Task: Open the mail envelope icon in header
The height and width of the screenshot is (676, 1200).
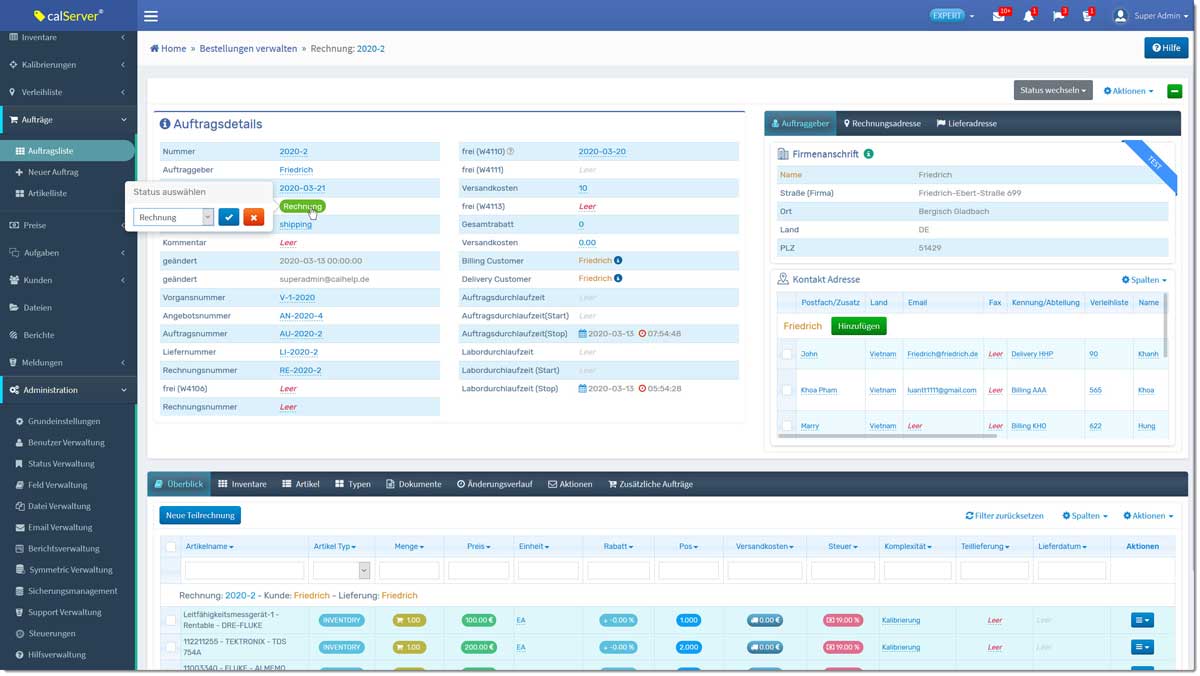Action: (998, 16)
